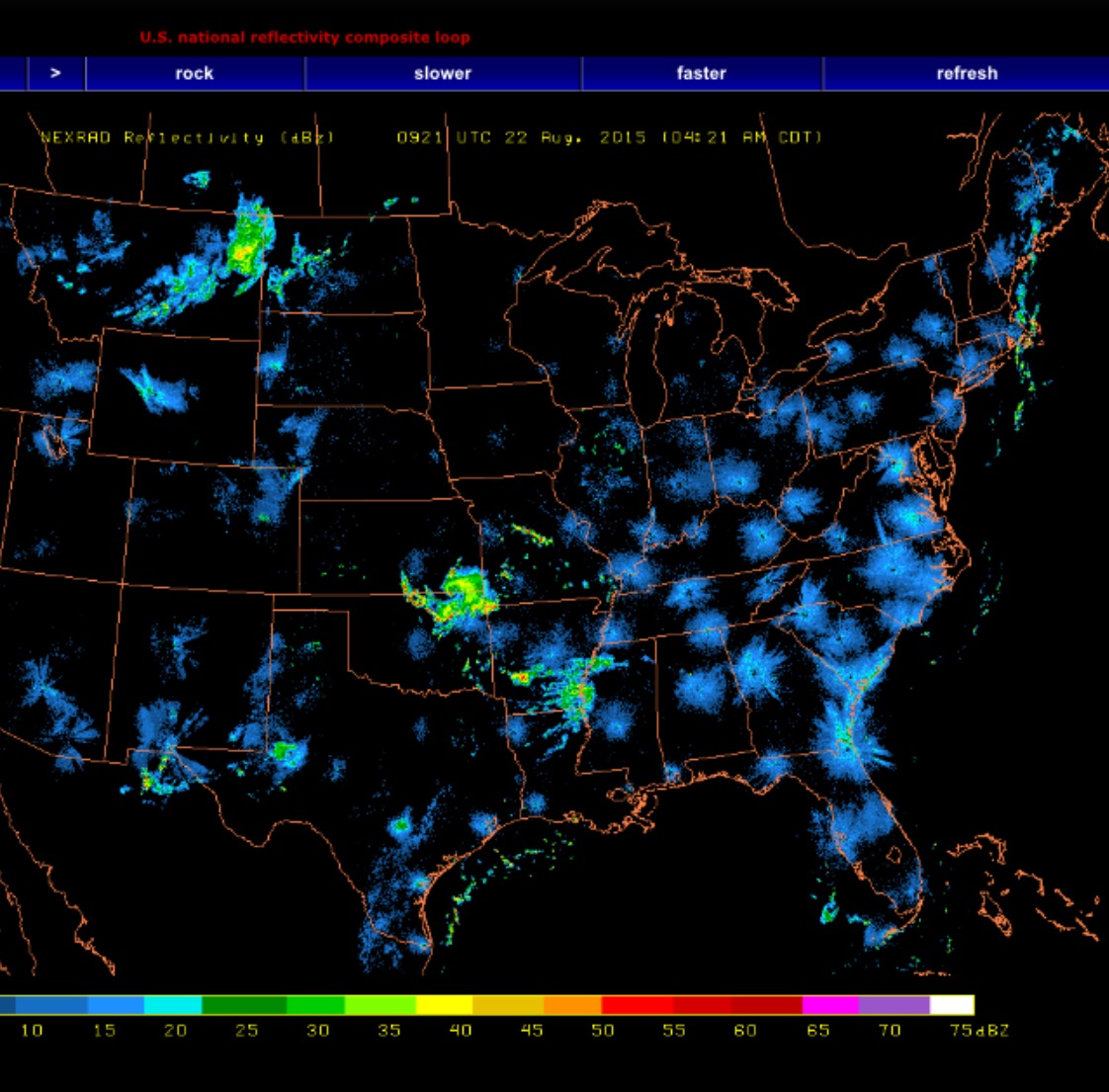Refresh the radar loop images

(x=967, y=73)
